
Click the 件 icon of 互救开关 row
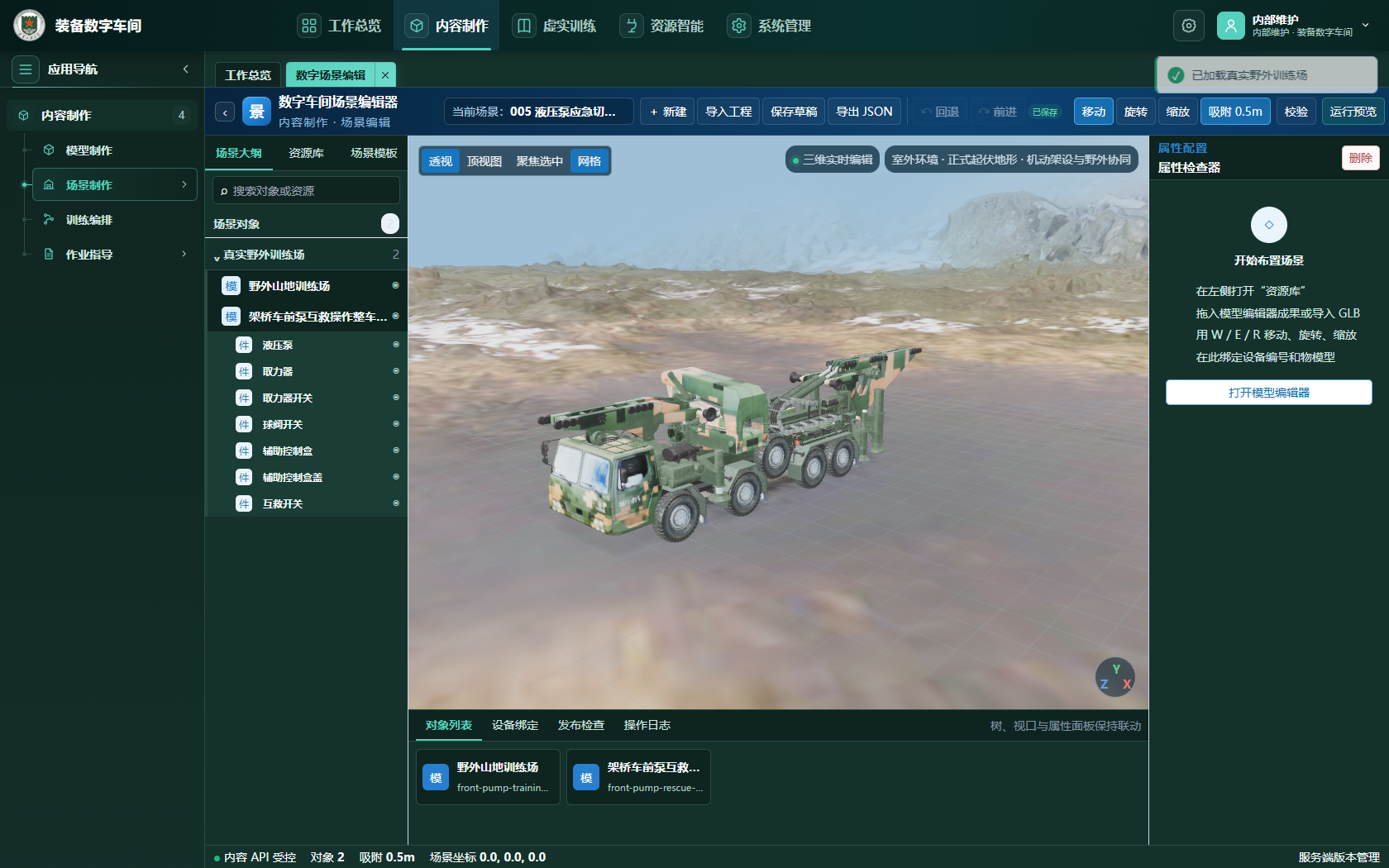pyautogui.click(x=244, y=504)
